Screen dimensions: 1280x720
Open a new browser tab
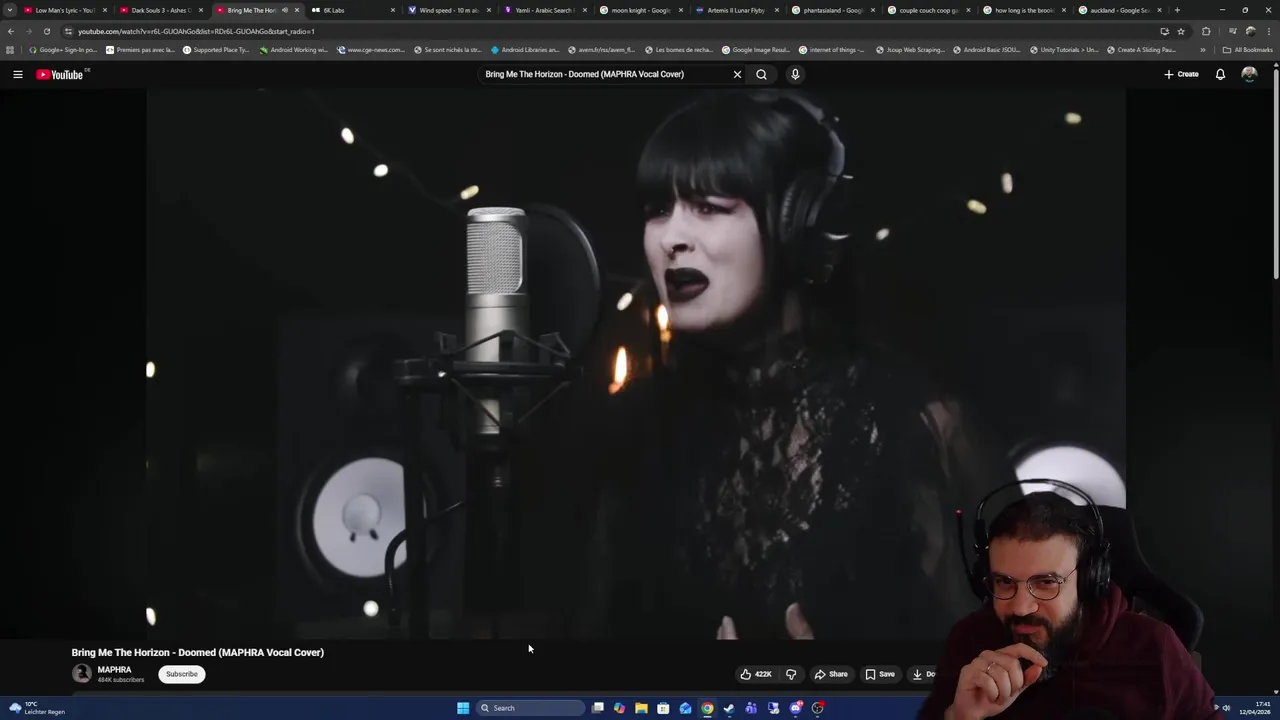pyautogui.click(x=1177, y=10)
